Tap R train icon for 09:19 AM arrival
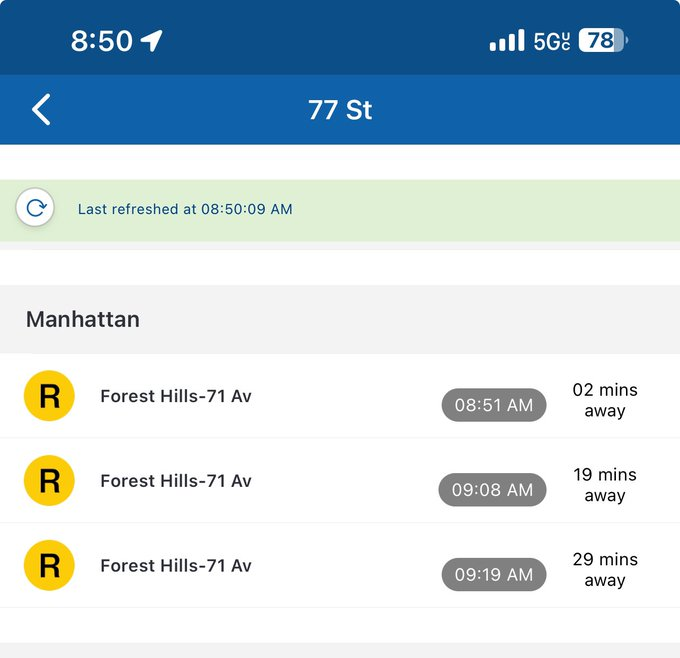This screenshot has height=658, width=680. pyautogui.click(x=49, y=565)
